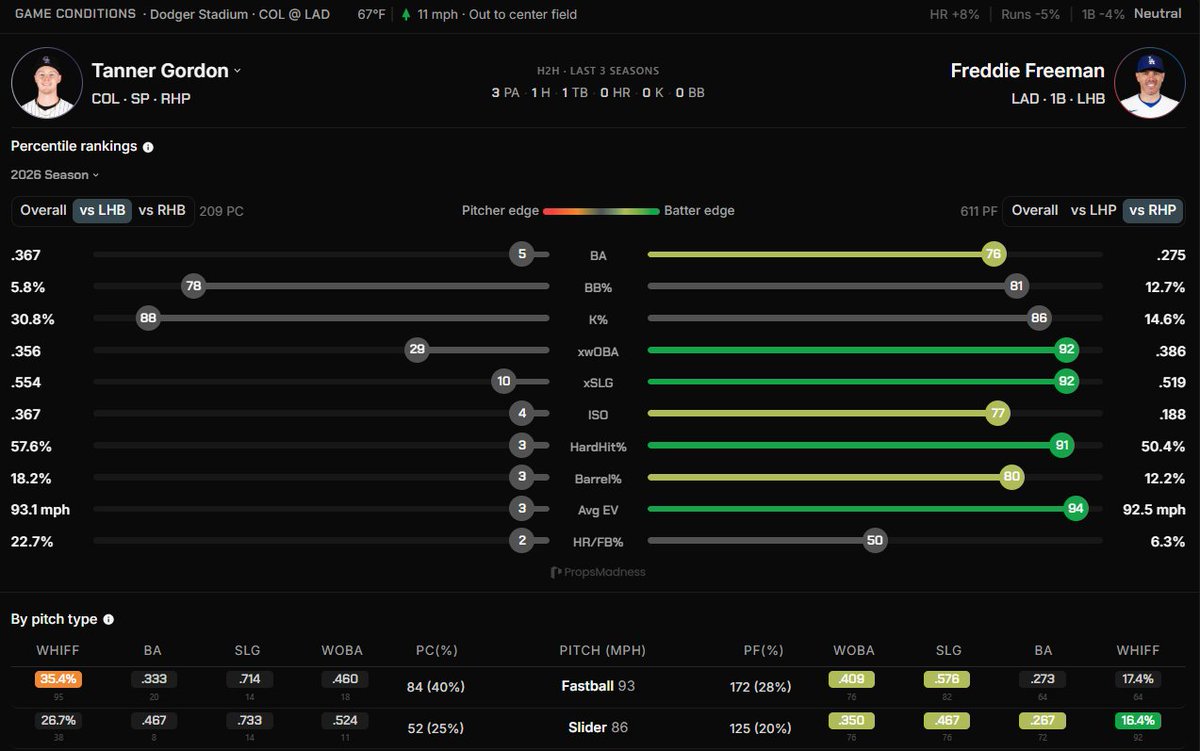Screen dimensions: 1200x751
Task: Click Tanner Gordon name text
Action: click(x=160, y=71)
